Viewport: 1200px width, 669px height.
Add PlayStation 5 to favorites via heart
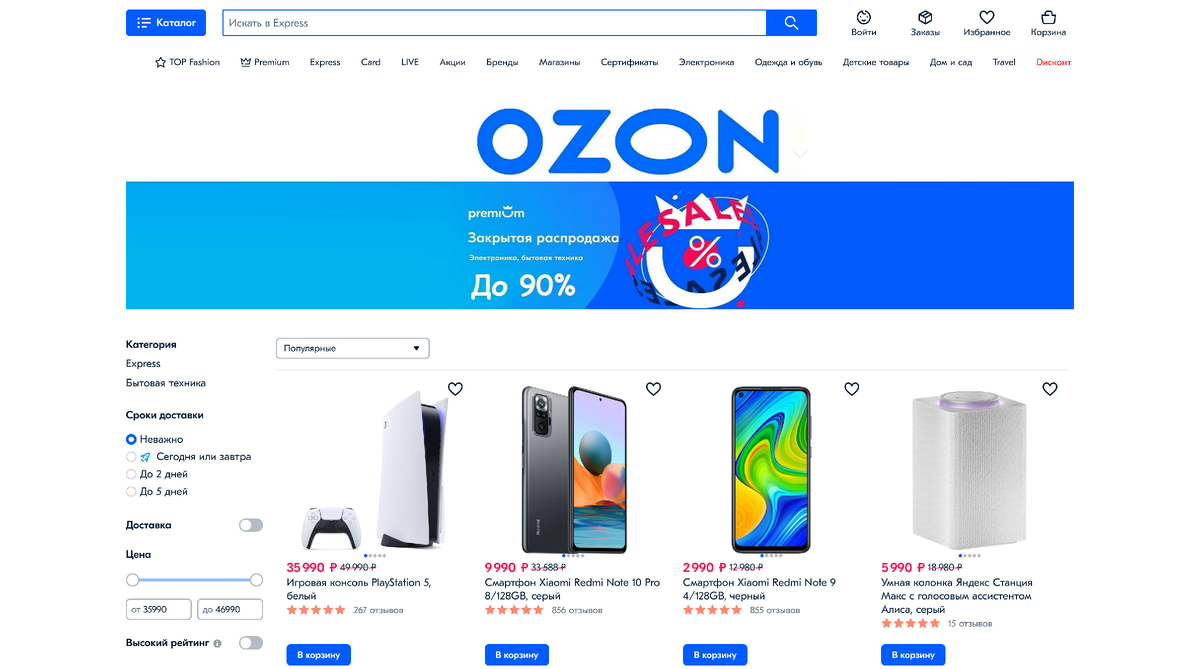pyautogui.click(x=455, y=389)
